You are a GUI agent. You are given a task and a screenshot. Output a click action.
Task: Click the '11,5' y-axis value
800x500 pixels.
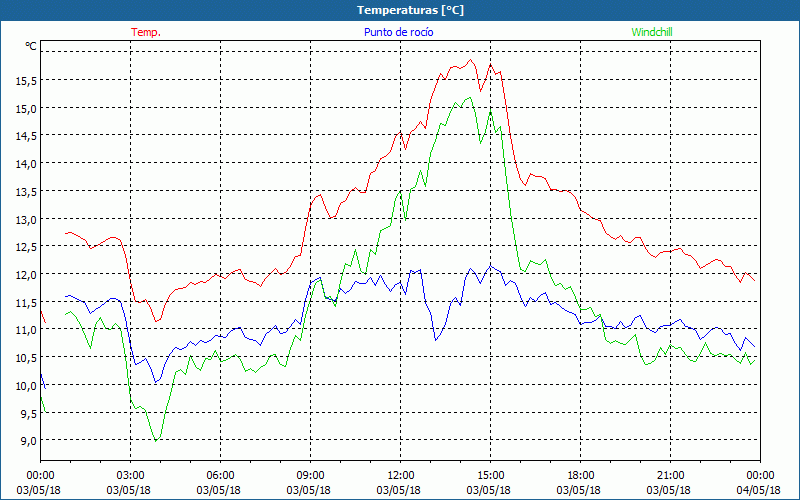pyautogui.click(x=26, y=303)
